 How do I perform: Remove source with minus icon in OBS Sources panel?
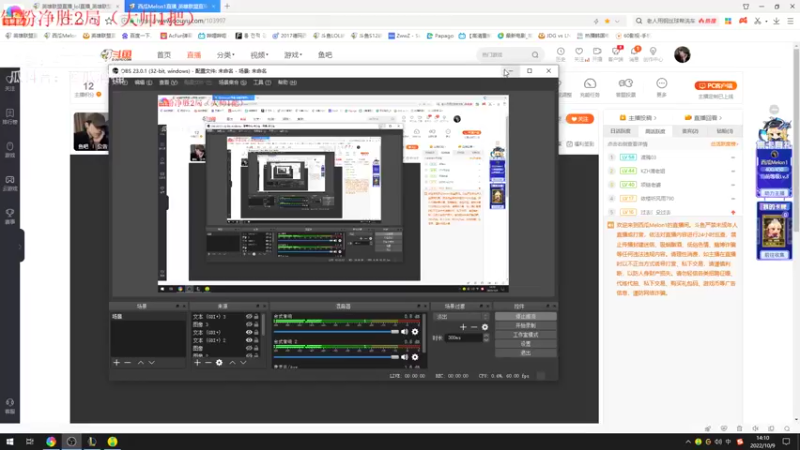(208, 362)
